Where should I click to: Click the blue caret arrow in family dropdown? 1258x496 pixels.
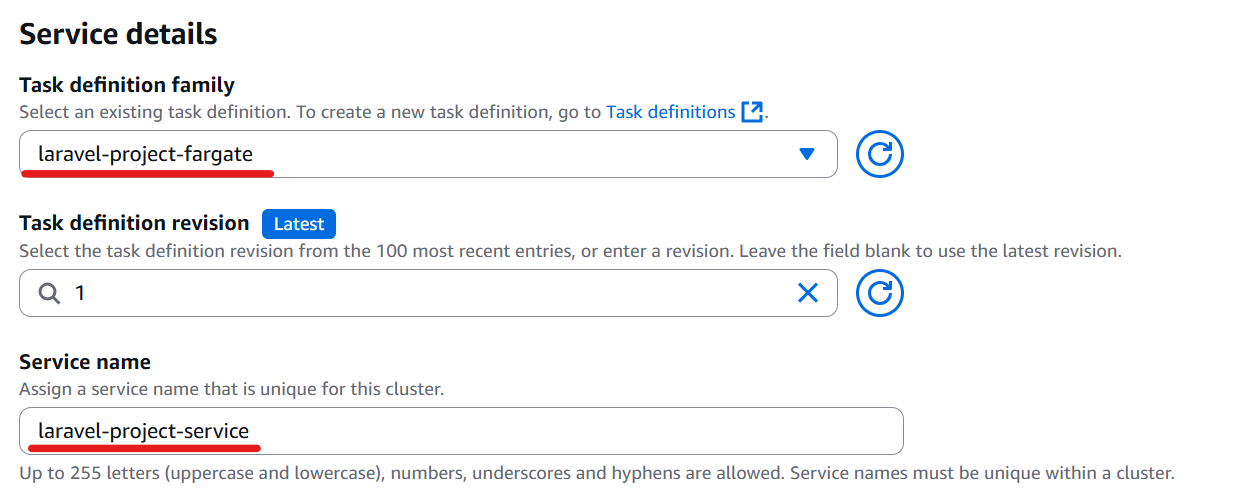pyautogui.click(x=807, y=154)
